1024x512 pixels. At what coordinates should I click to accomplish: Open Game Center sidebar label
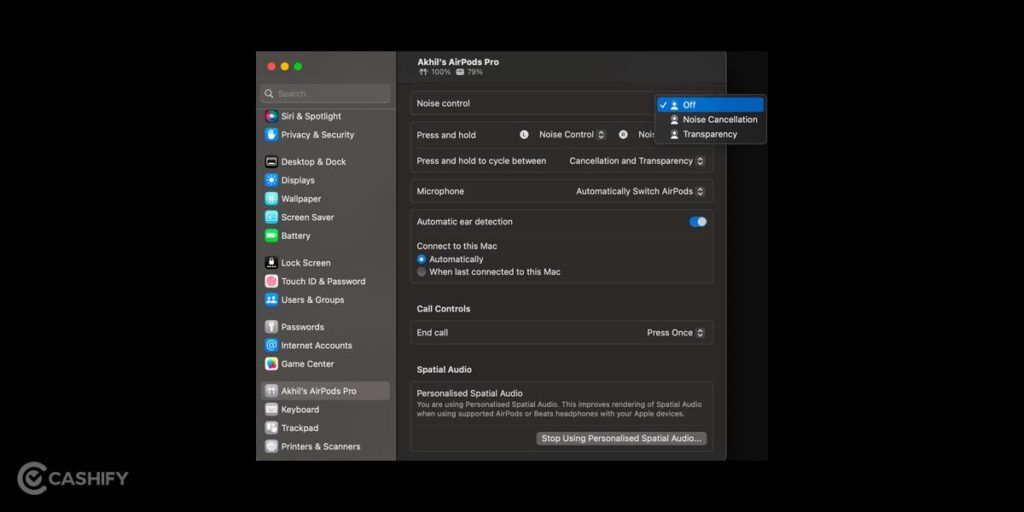(x=308, y=364)
